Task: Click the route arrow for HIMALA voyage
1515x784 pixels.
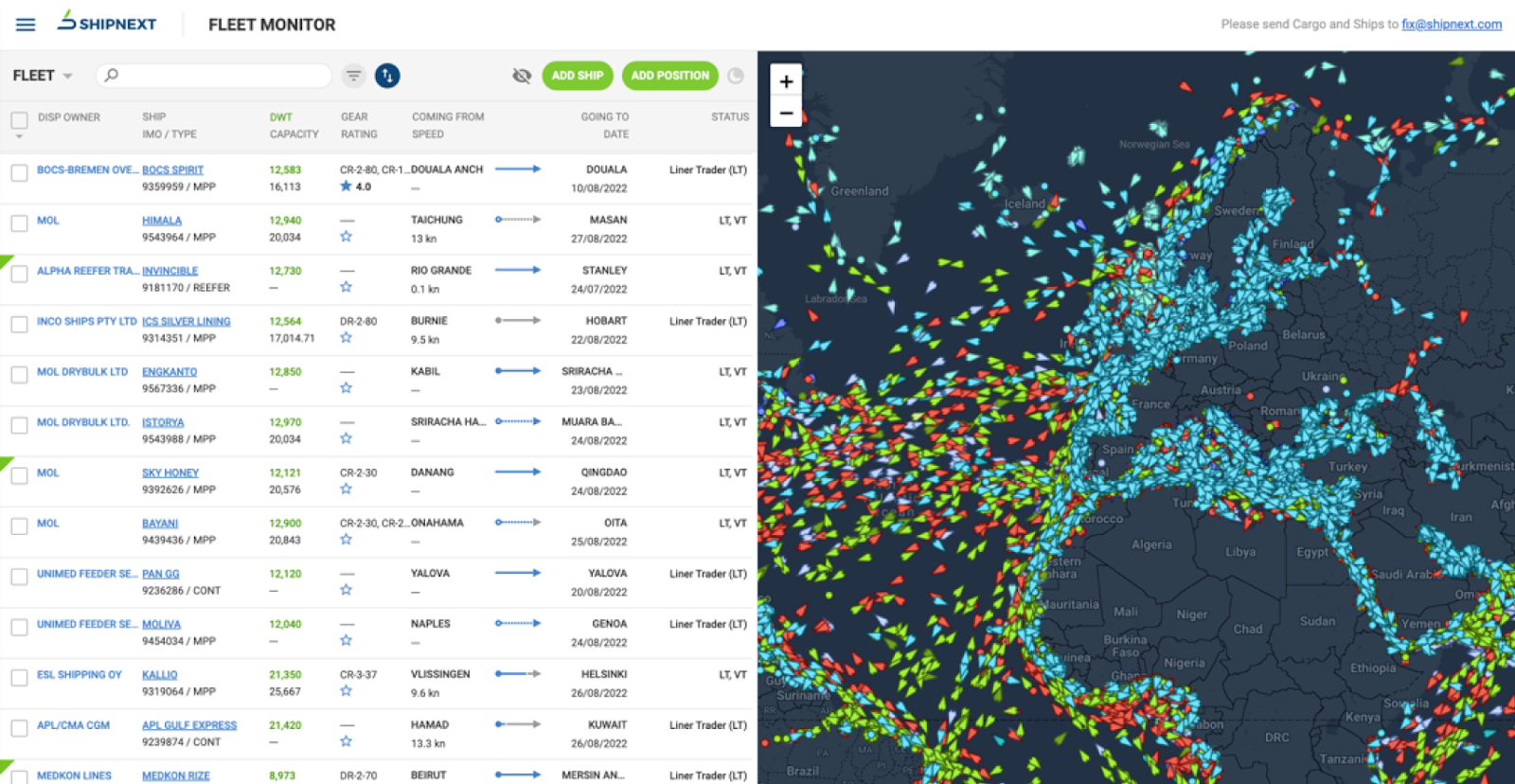Action: [518, 220]
